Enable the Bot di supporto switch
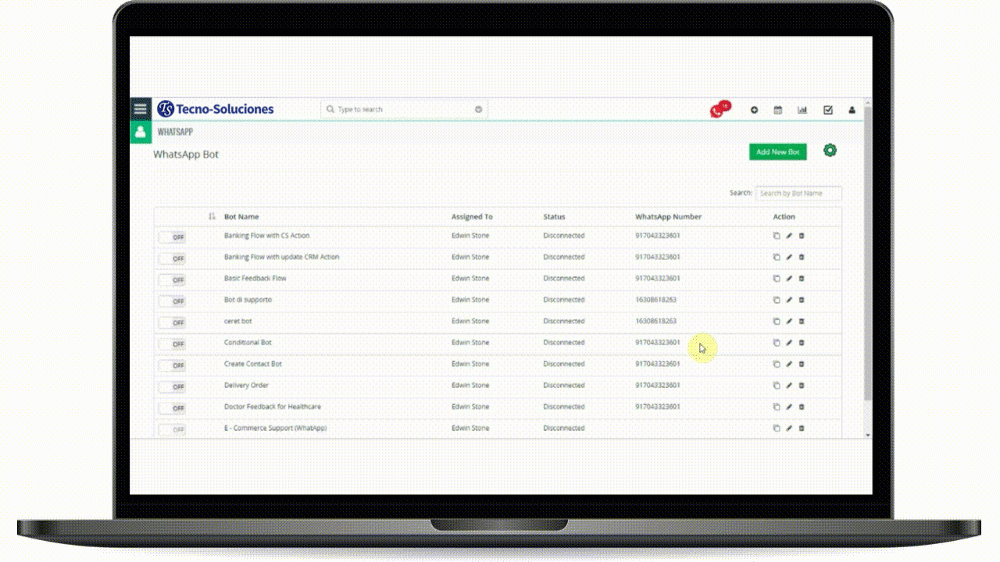This screenshot has width=1000, height=562. [x=172, y=301]
